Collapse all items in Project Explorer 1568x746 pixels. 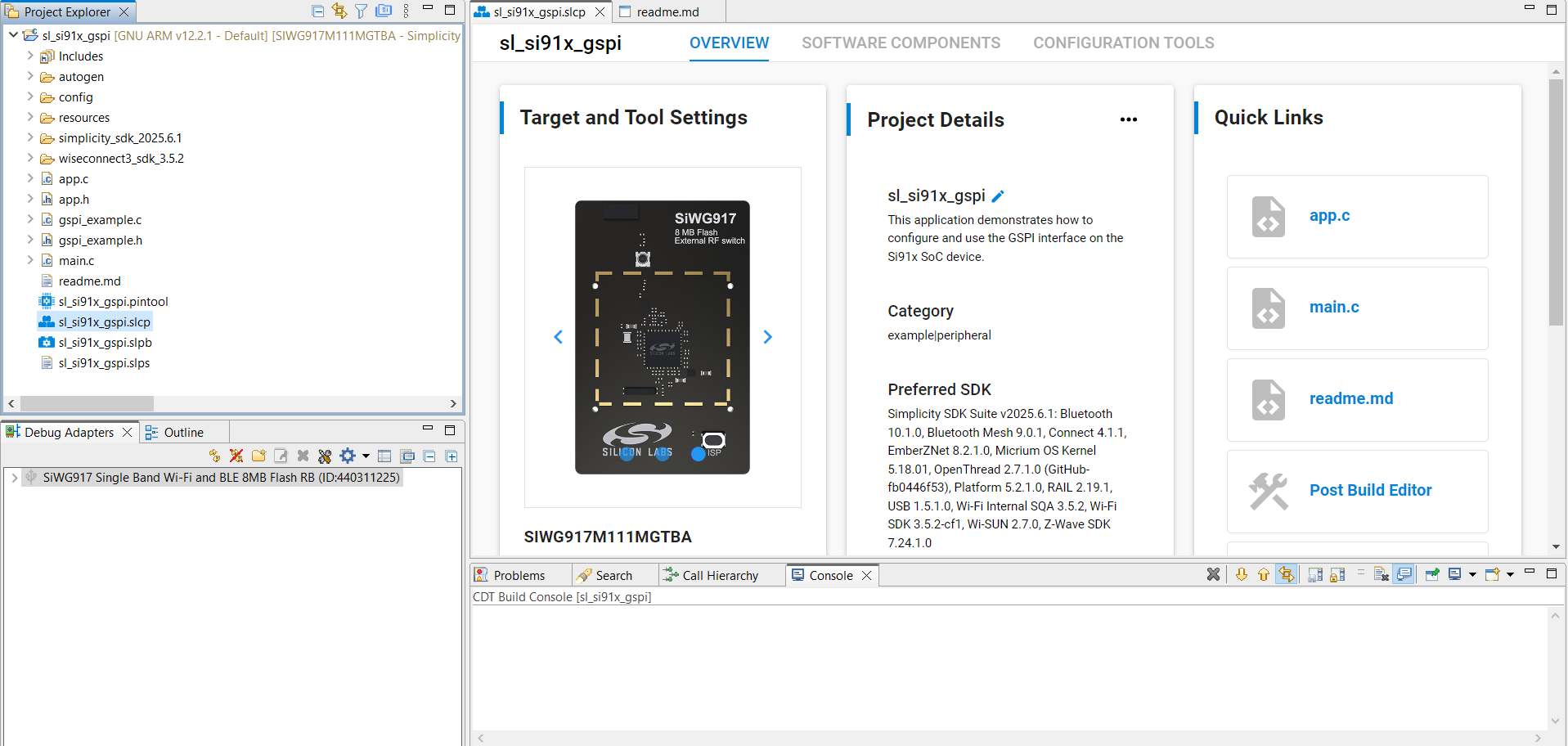pos(318,11)
